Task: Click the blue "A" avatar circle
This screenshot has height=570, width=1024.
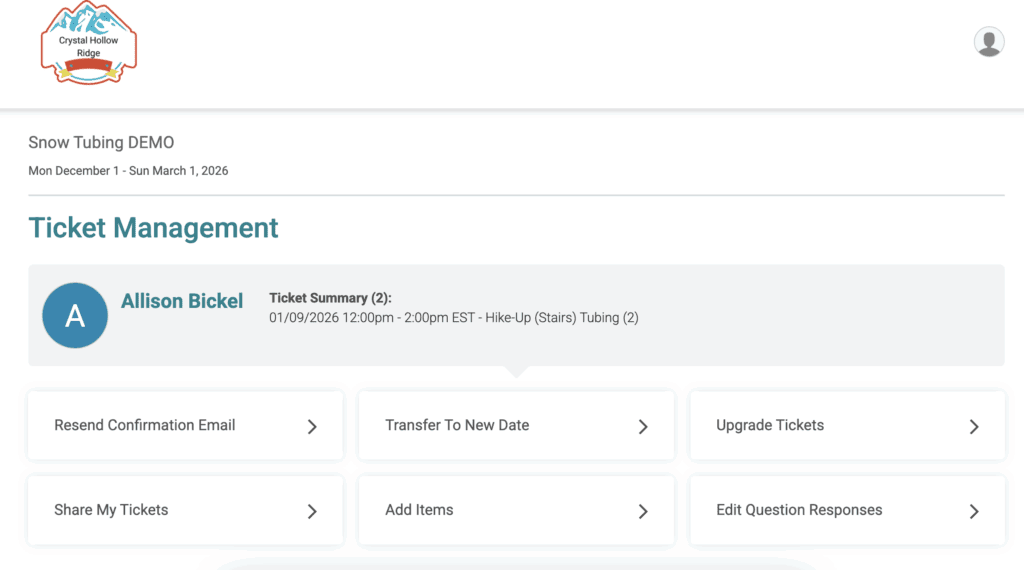Action: [75, 315]
